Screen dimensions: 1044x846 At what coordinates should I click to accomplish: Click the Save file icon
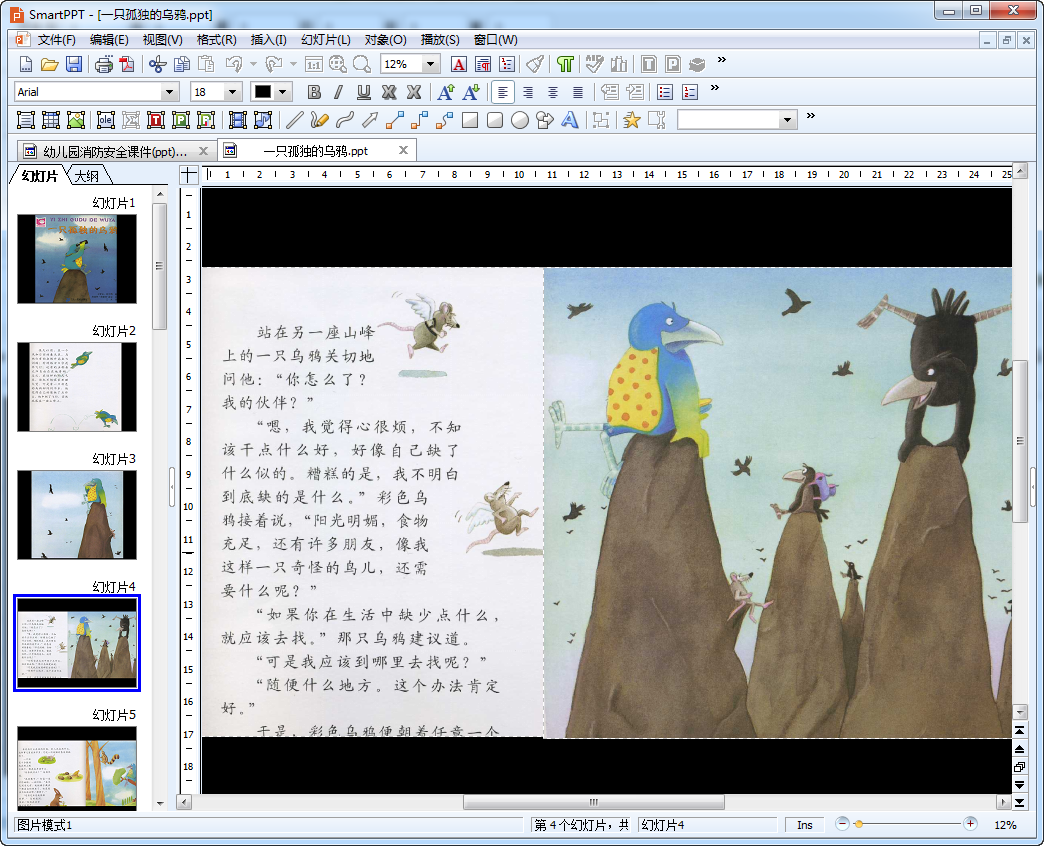tap(74, 64)
